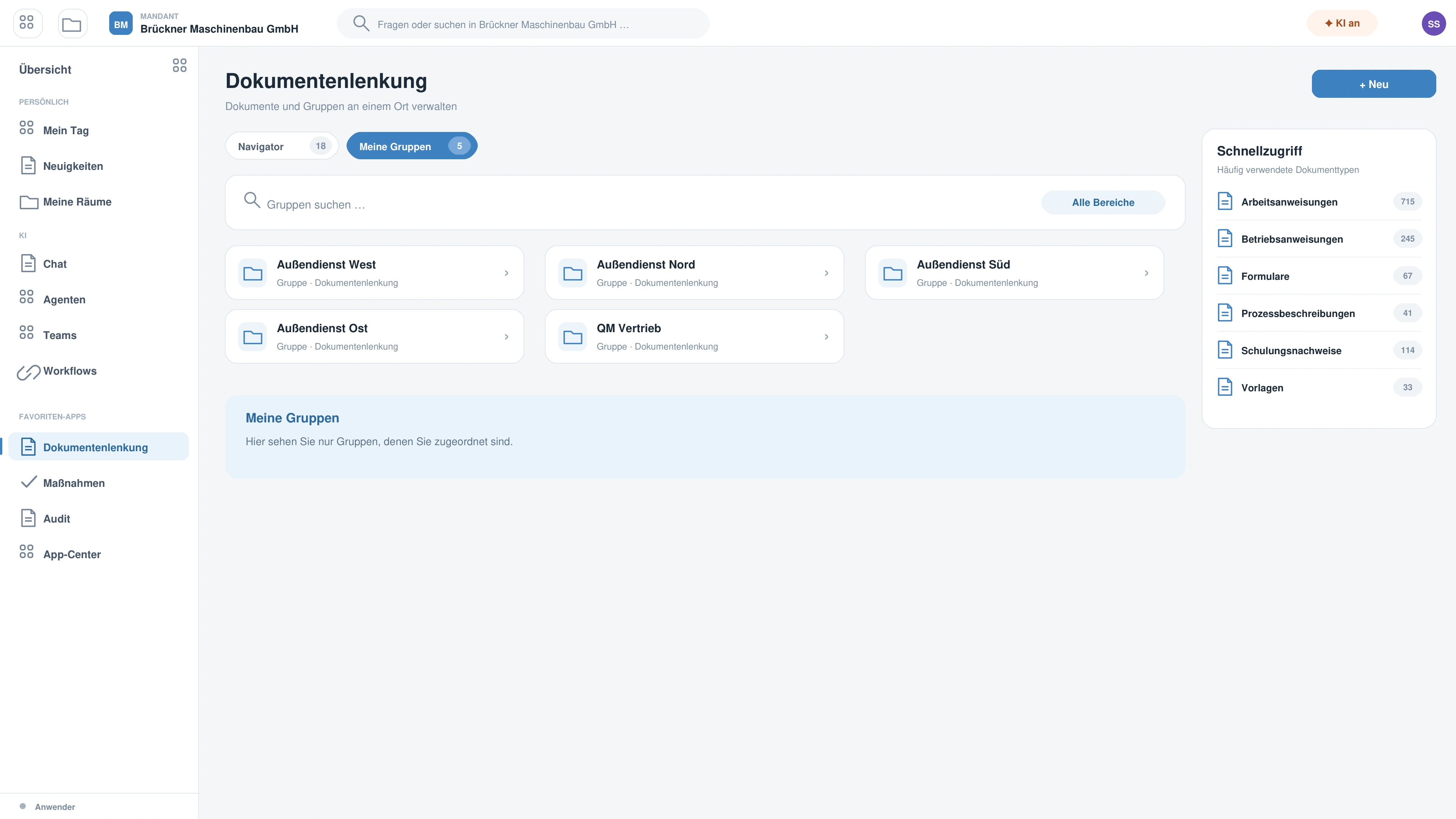Image resolution: width=1456 pixels, height=819 pixels.
Task: Expand Außendienst Süd via its chevron
Action: tap(1146, 273)
